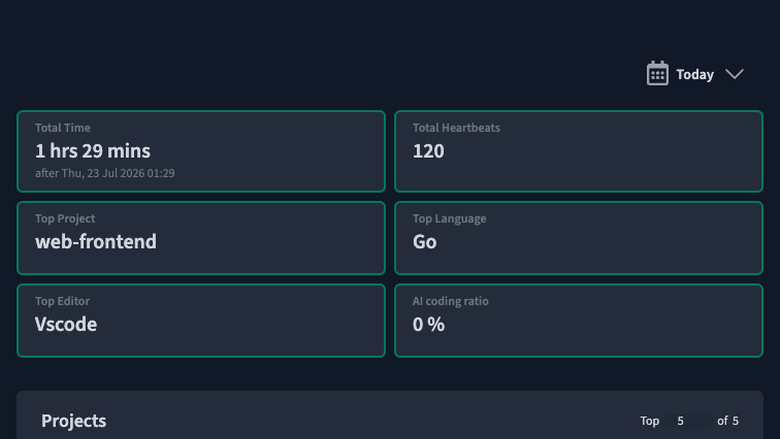
Task: Select the Total Heartbeats card
Action: [579, 151]
